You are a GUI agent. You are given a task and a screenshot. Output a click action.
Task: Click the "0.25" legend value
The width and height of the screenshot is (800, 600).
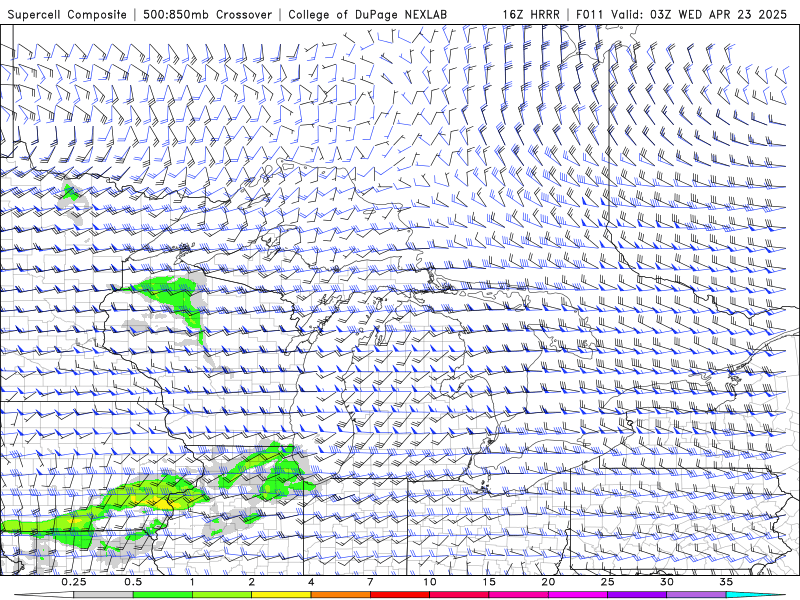pos(74,582)
